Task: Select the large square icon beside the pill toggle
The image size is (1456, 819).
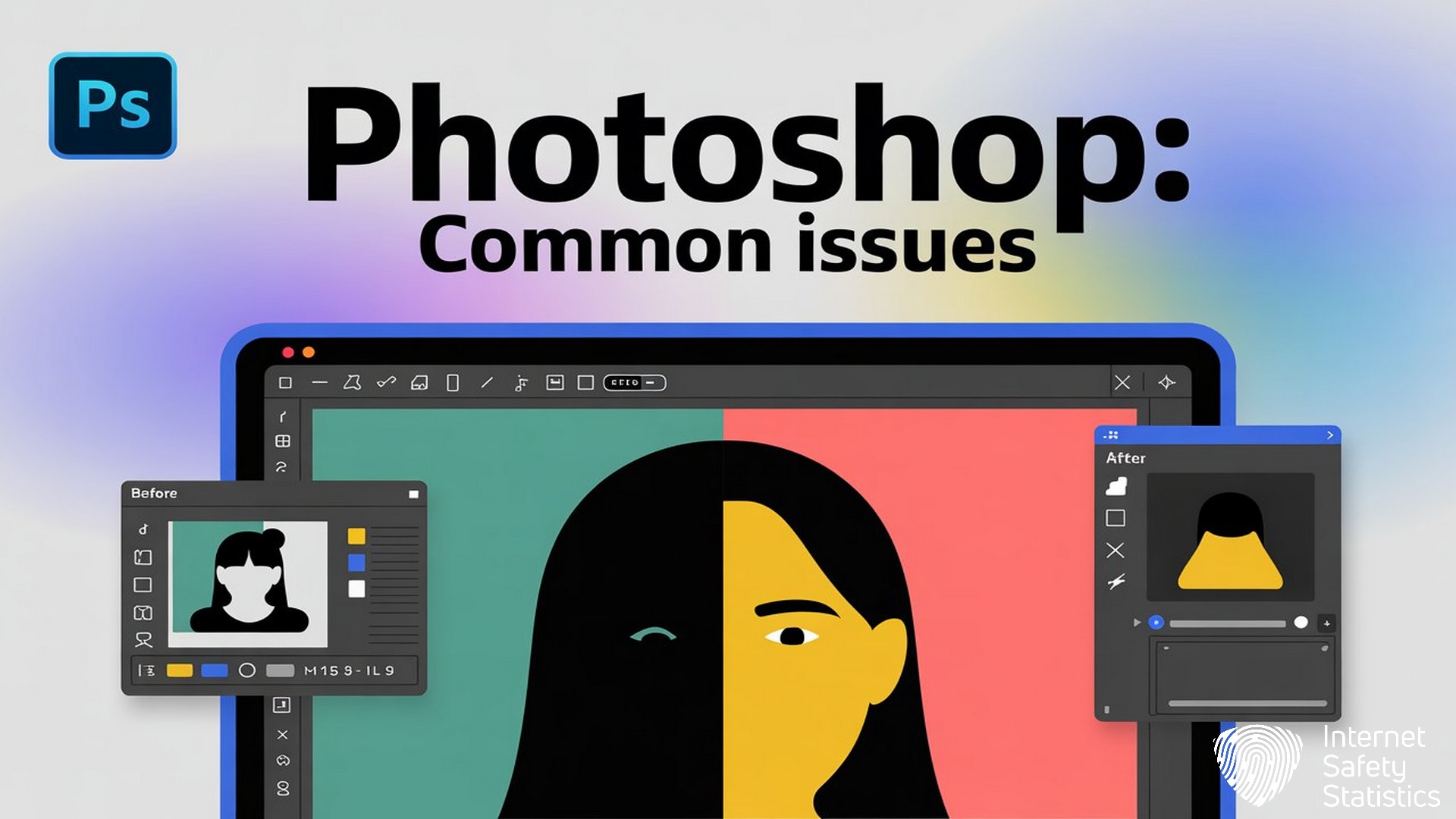Action: (x=585, y=383)
